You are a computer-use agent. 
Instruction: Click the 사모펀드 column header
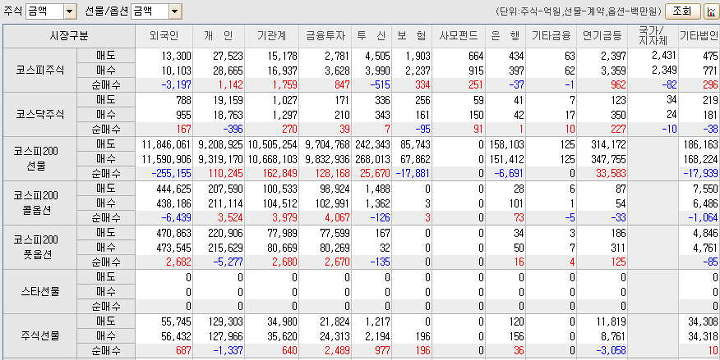458,36
